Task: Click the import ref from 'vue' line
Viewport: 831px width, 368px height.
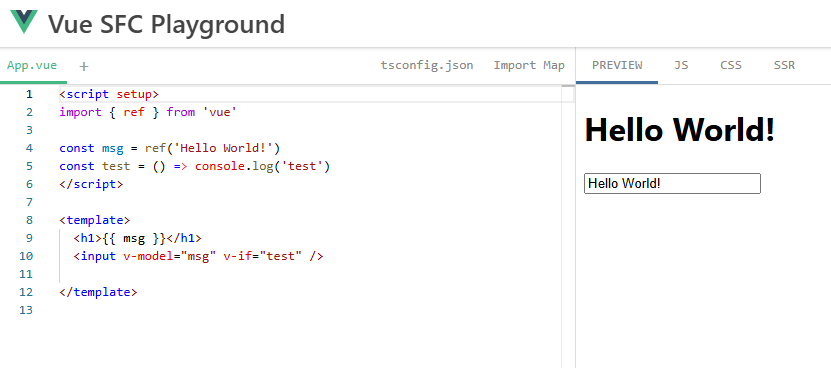Action: [x=148, y=112]
